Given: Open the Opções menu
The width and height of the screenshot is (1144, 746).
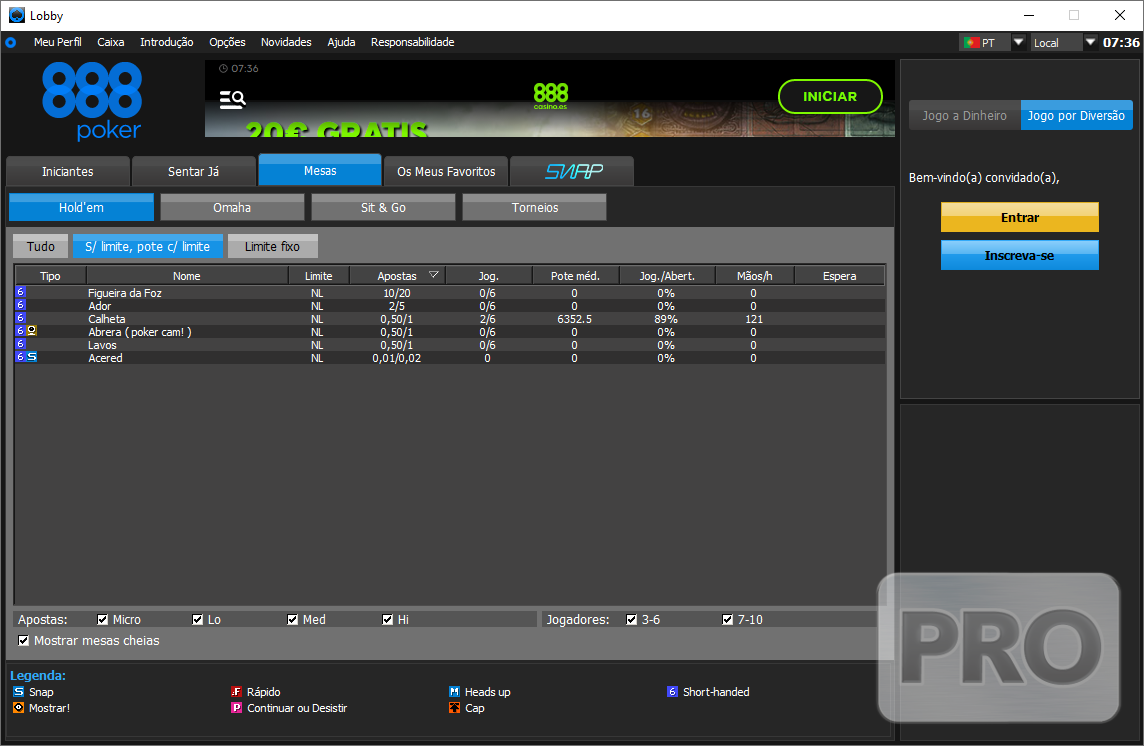Looking at the screenshot, I should coord(228,42).
